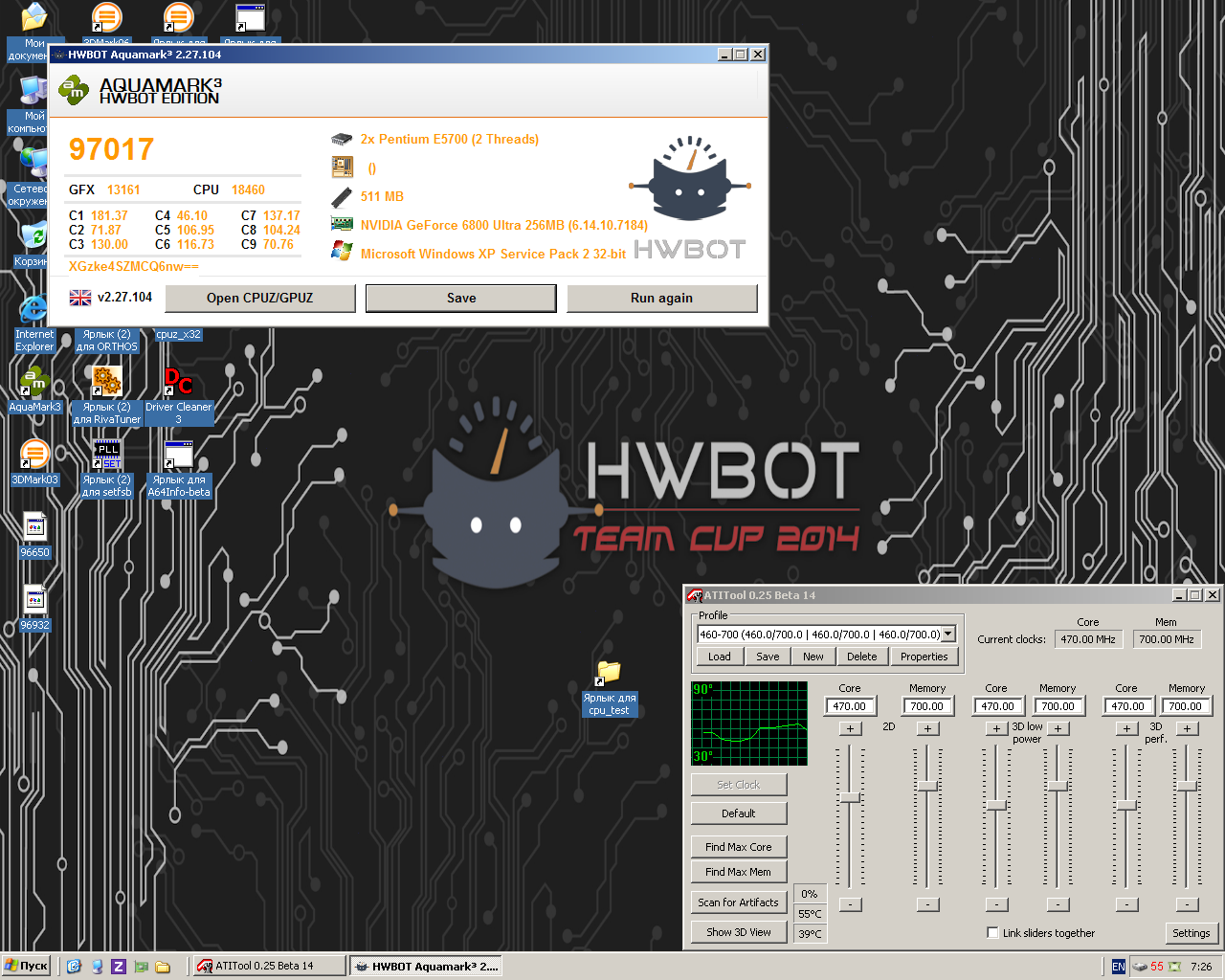Click 3D perf. Memory slider handle
1225x980 pixels.
pyautogui.click(x=1188, y=786)
